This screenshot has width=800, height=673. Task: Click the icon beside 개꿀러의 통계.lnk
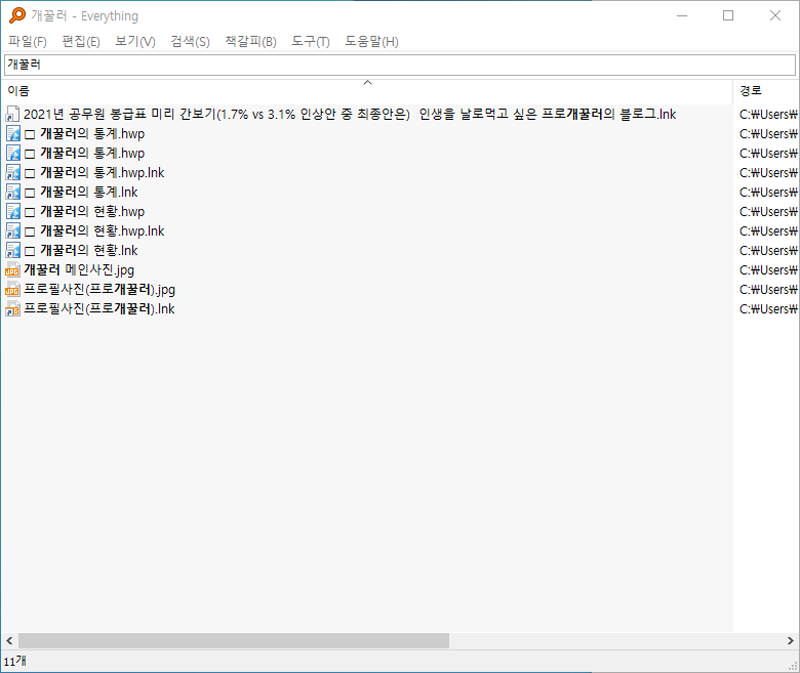(12, 192)
